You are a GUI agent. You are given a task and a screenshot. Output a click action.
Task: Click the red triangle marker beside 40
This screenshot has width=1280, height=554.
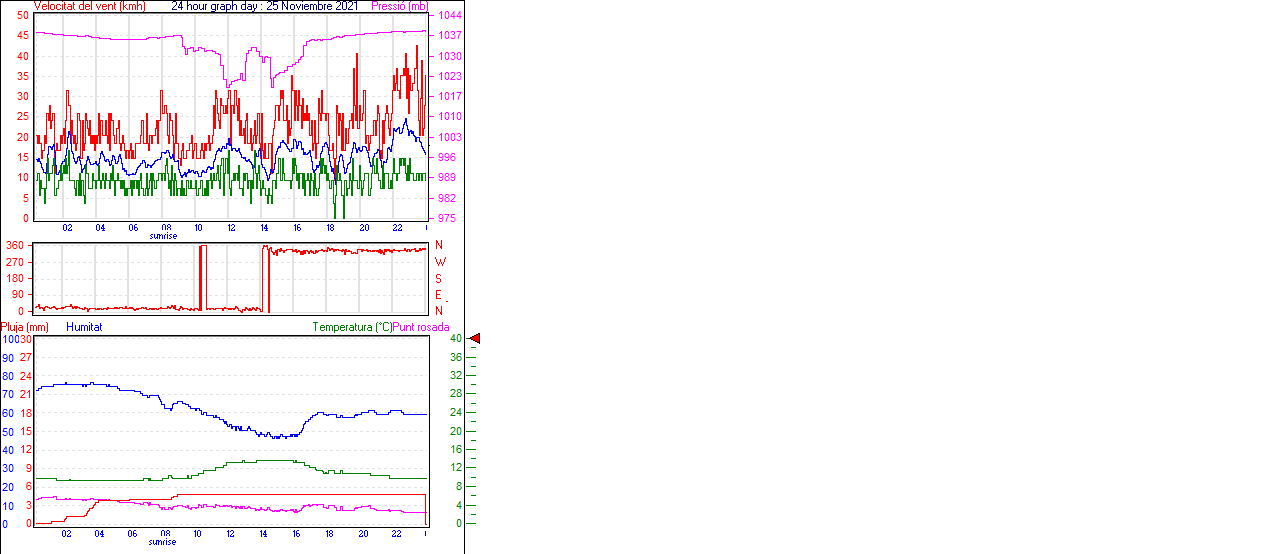point(475,339)
